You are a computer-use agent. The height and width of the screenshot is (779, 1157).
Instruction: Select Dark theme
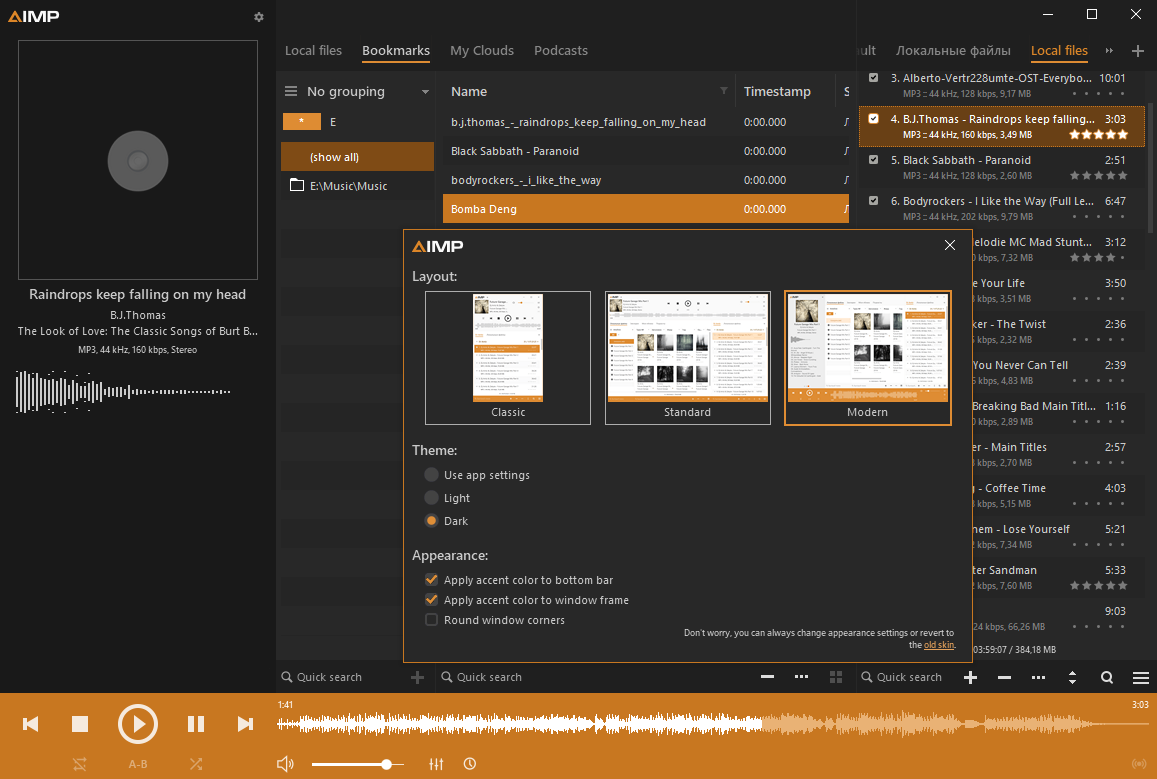[x=432, y=521]
